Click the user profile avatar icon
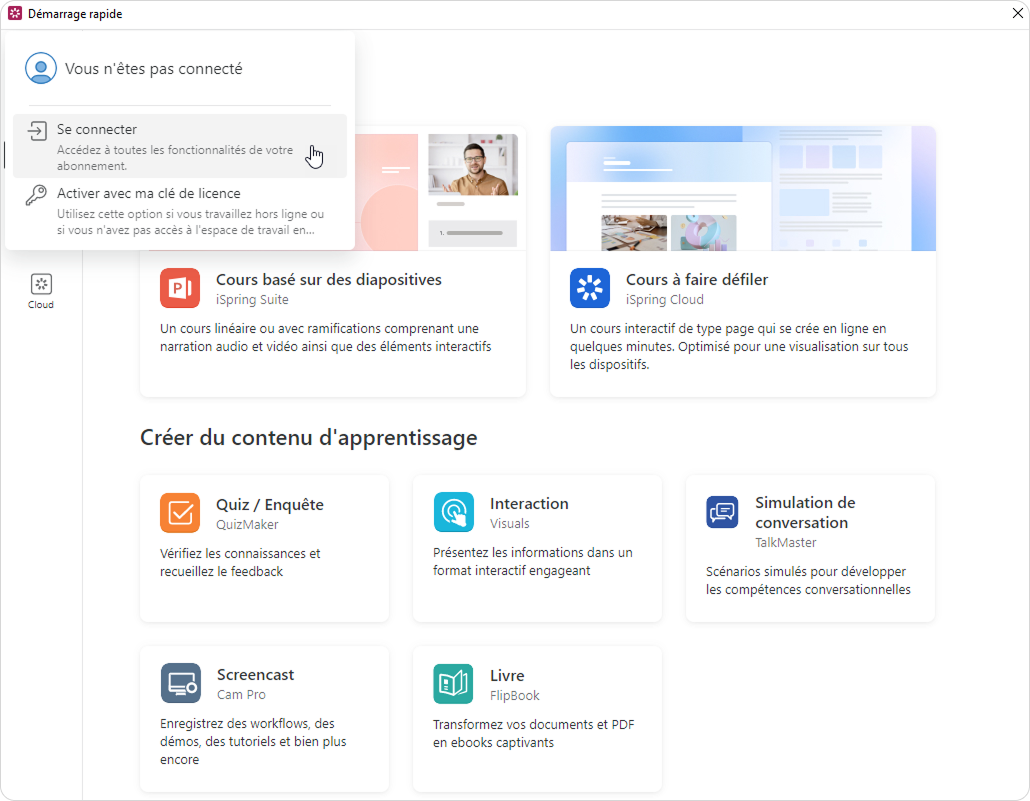 41,69
